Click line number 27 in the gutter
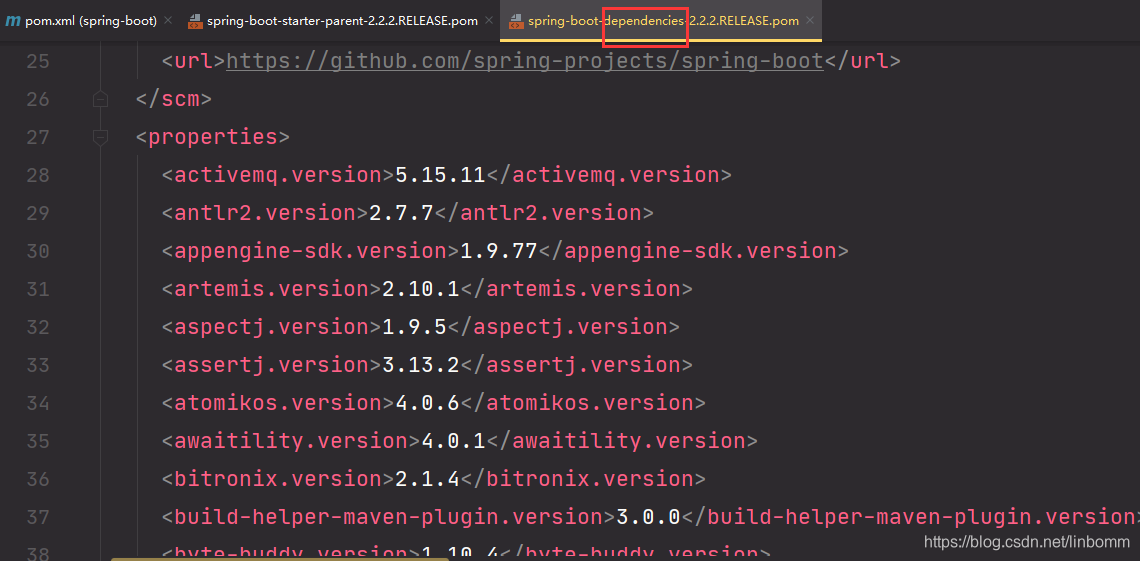Image resolution: width=1140 pixels, height=561 pixels. 38,137
